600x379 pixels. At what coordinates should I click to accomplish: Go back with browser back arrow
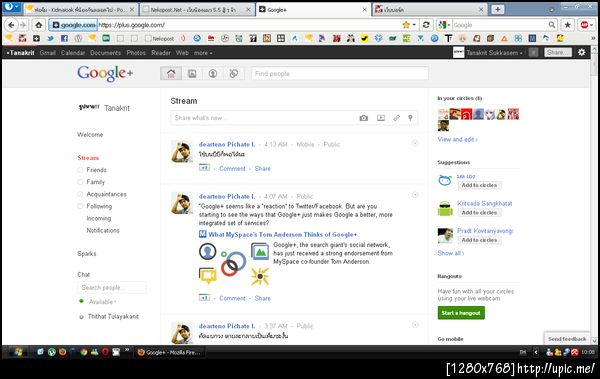11,25
